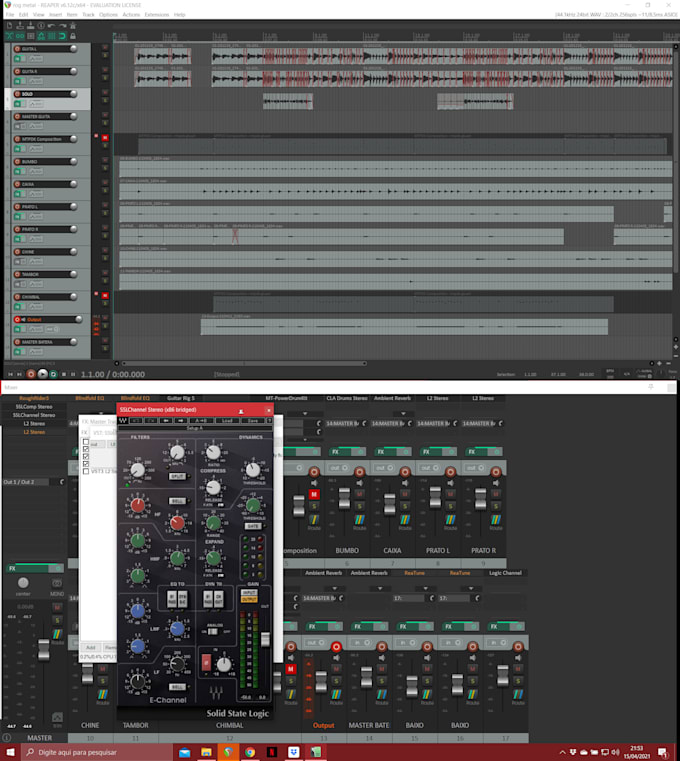Open the Track menu

(88, 15)
